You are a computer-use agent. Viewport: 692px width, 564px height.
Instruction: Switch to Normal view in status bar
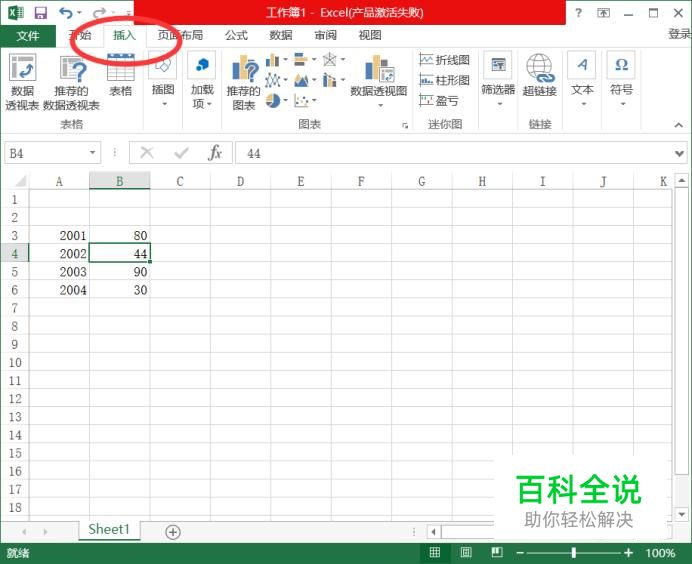pos(435,552)
